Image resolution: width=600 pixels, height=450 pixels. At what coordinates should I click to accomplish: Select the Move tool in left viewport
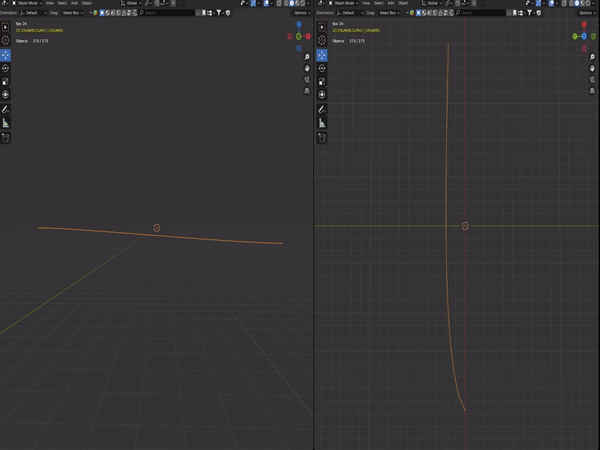click(5, 55)
